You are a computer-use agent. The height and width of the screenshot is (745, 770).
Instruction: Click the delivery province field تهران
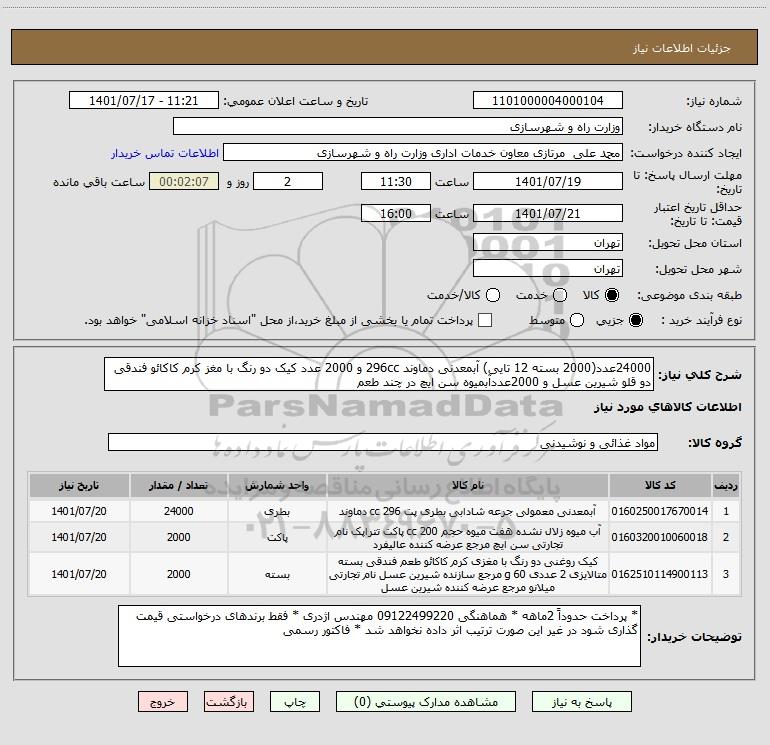[x=548, y=242]
